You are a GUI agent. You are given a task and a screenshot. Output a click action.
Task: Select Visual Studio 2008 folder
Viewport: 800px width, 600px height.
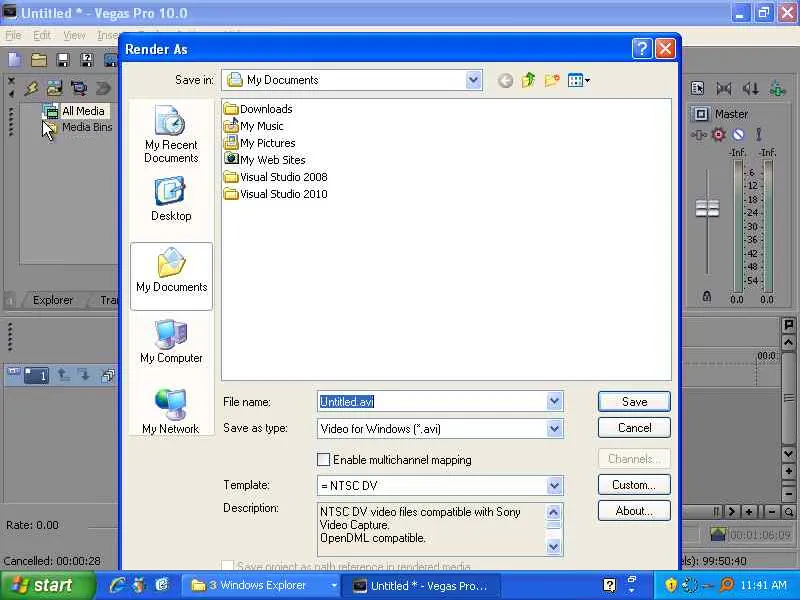coord(276,177)
